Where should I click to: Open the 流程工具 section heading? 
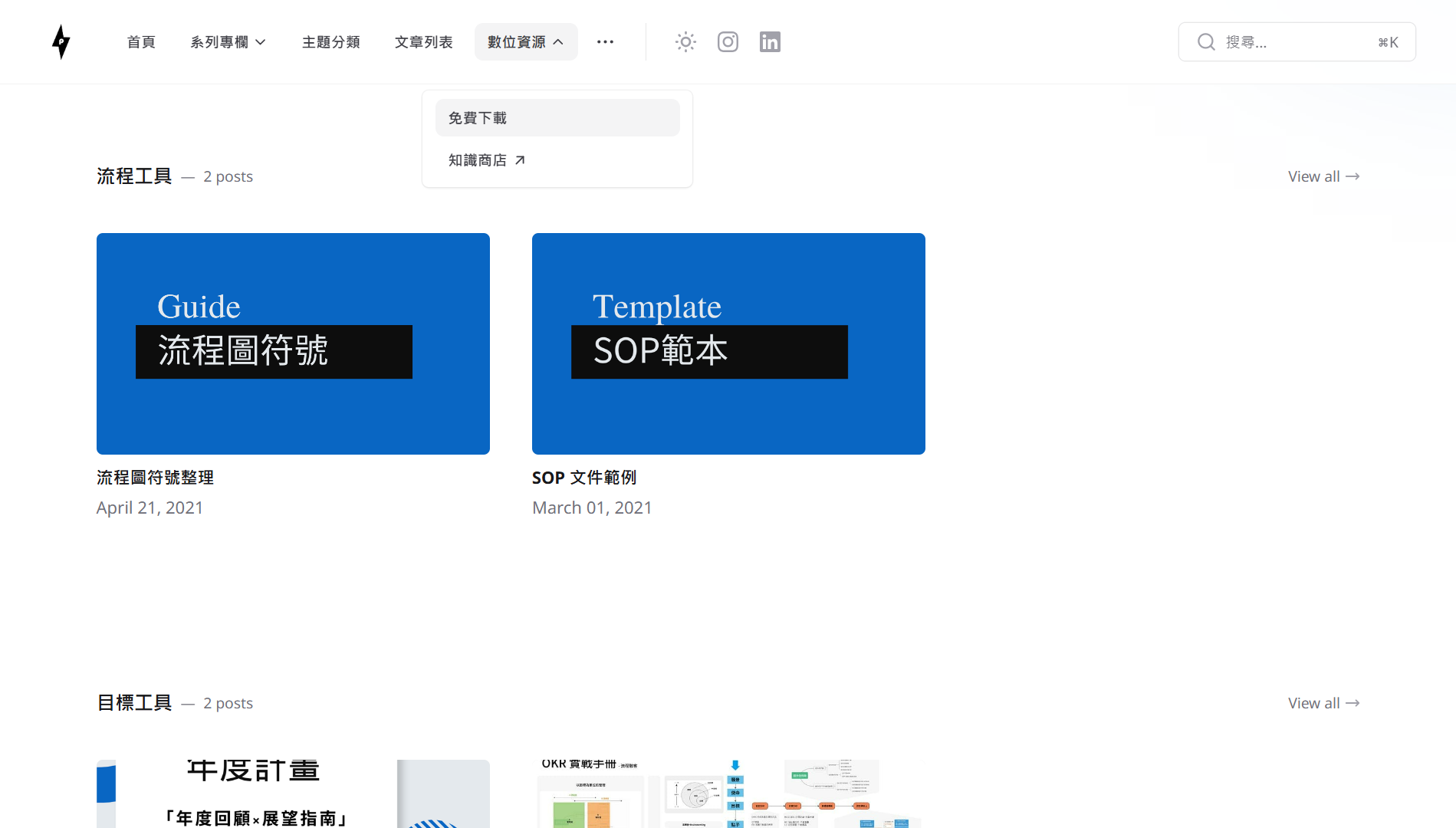(x=134, y=176)
